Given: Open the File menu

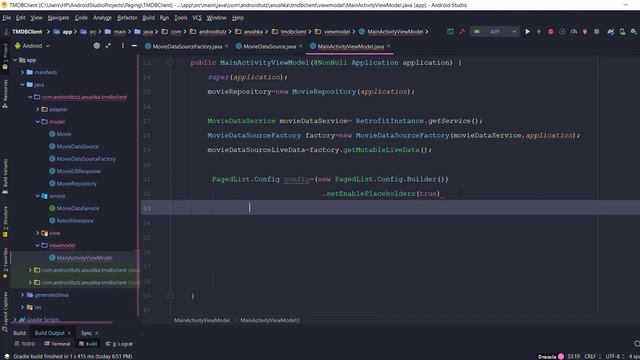Looking at the screenshot, I should tap(7, 18).
